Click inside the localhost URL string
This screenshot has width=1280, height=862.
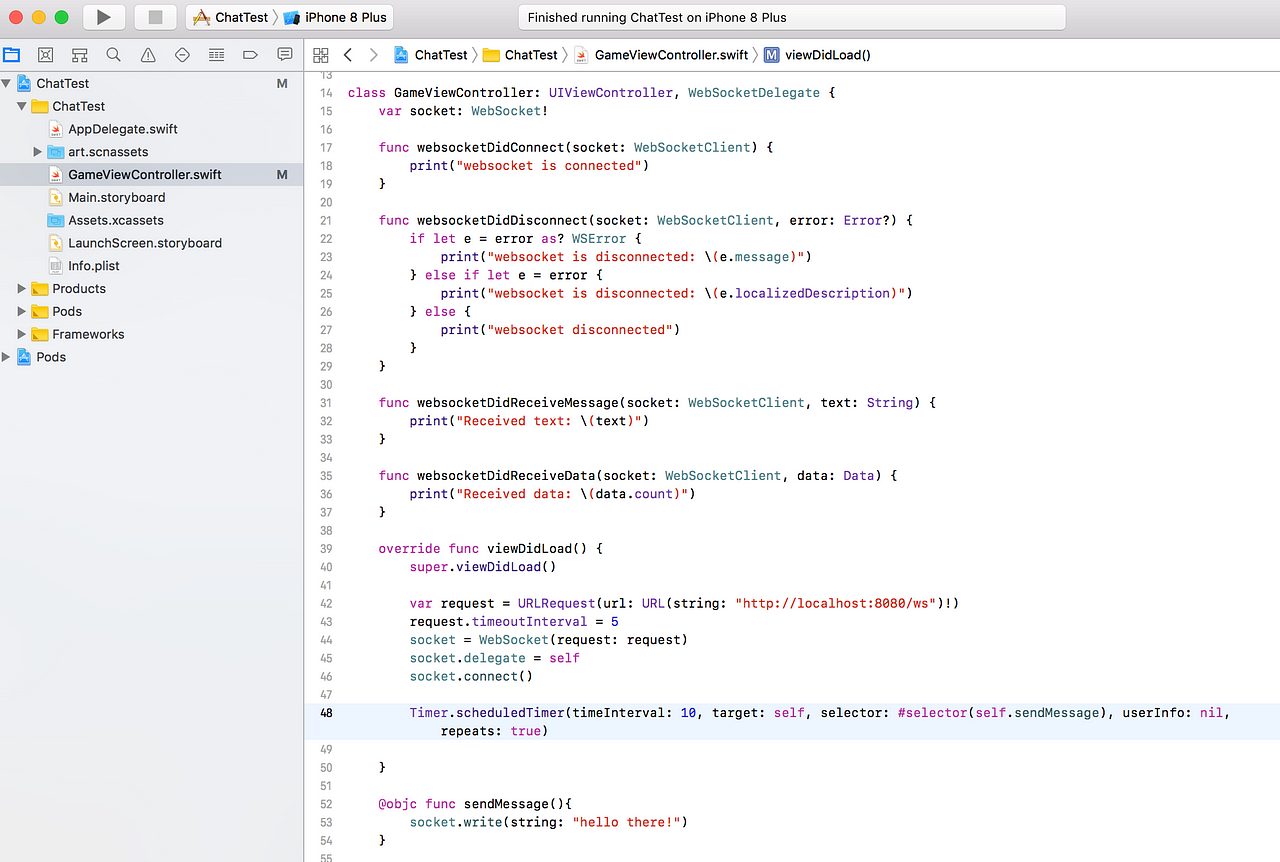click(x=836, y=603)
